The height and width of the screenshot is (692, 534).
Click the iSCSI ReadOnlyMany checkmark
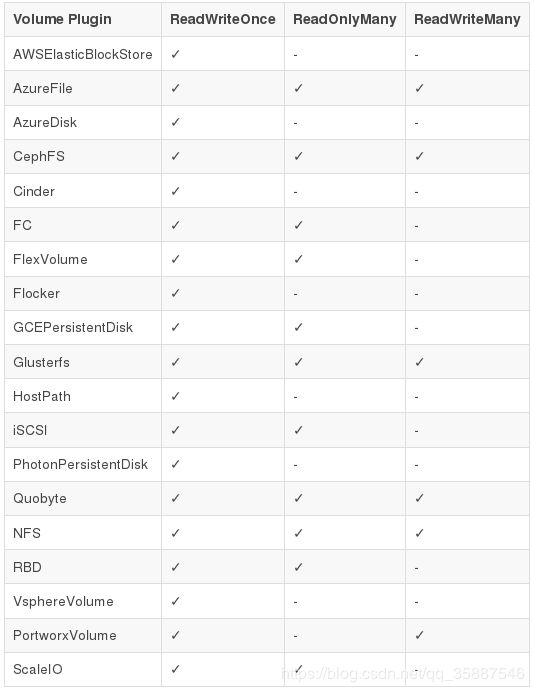pos(298,430)
